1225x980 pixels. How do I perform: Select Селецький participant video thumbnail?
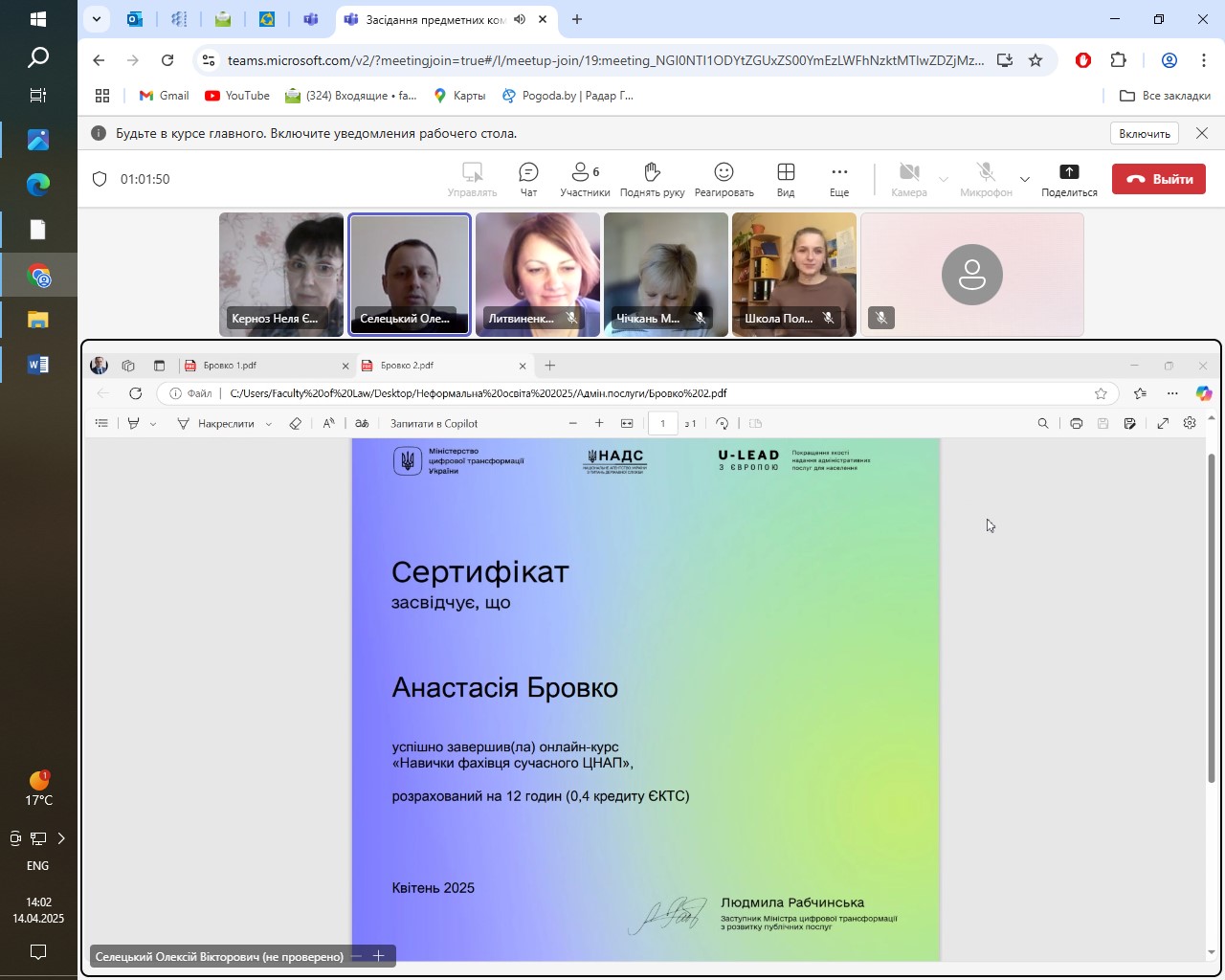410,275
